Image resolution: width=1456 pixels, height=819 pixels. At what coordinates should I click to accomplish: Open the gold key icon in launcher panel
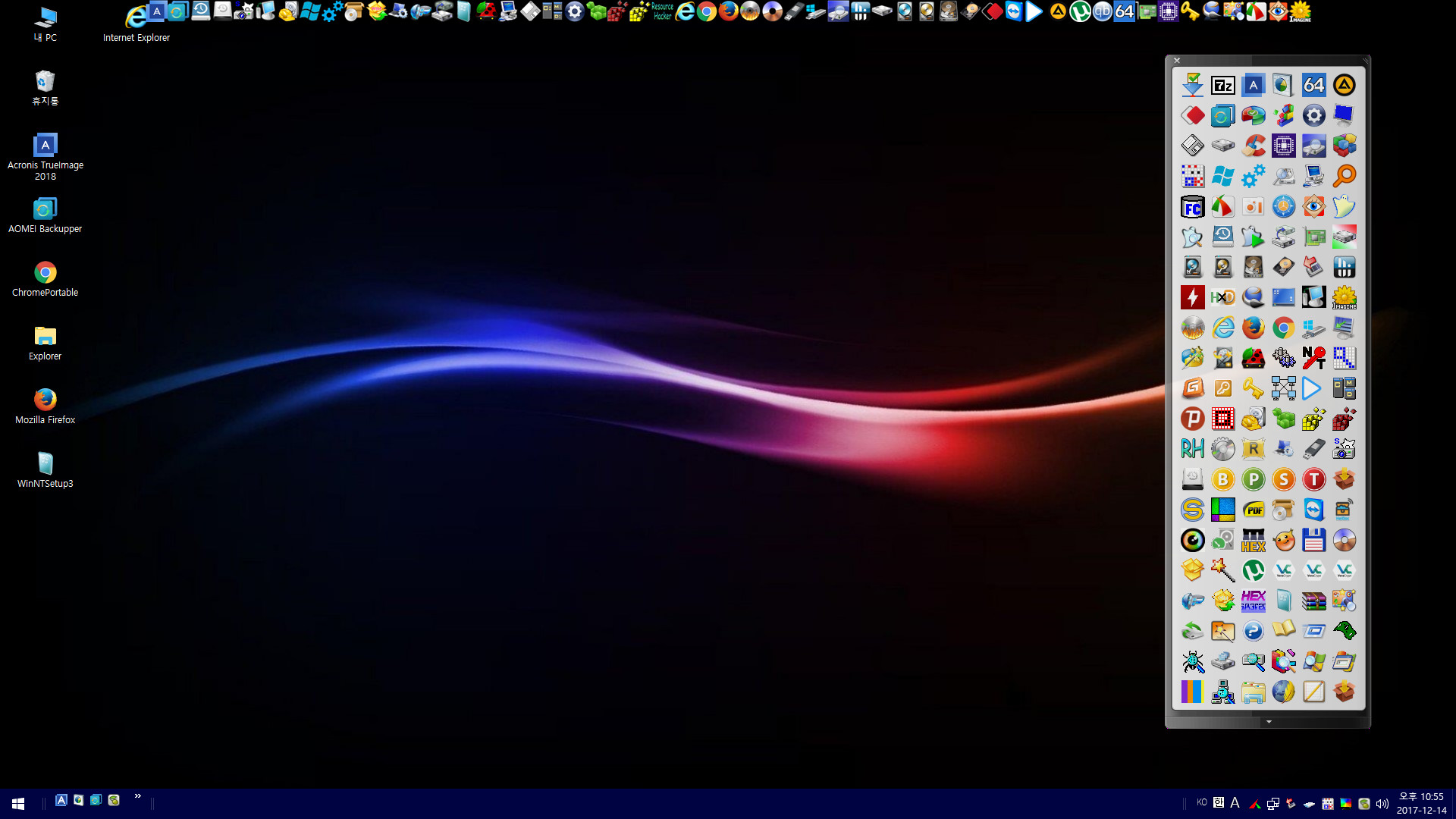[1254, 388]
